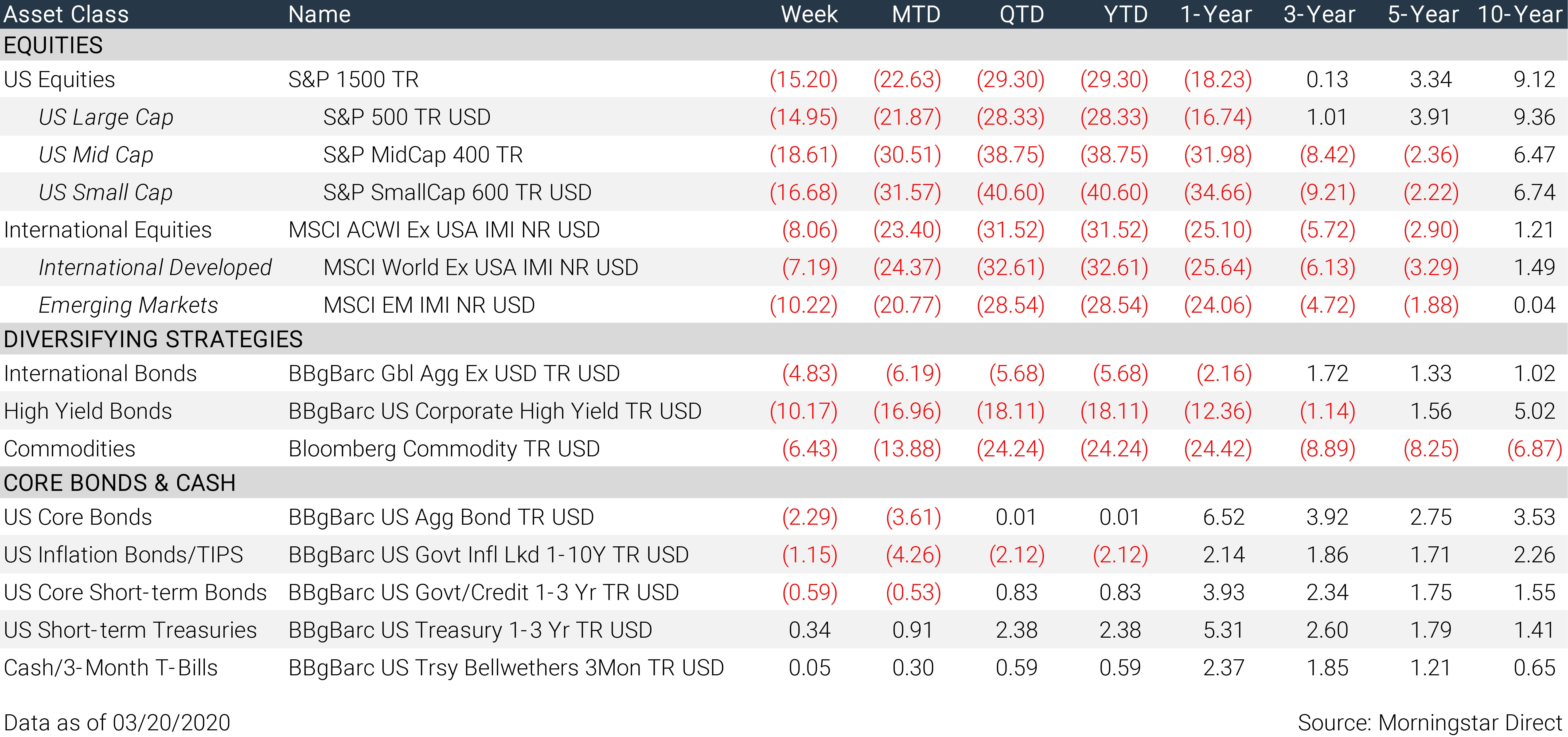Click the 10-Year column header
Screen dimensions: 1568x737
[1520, 14]
